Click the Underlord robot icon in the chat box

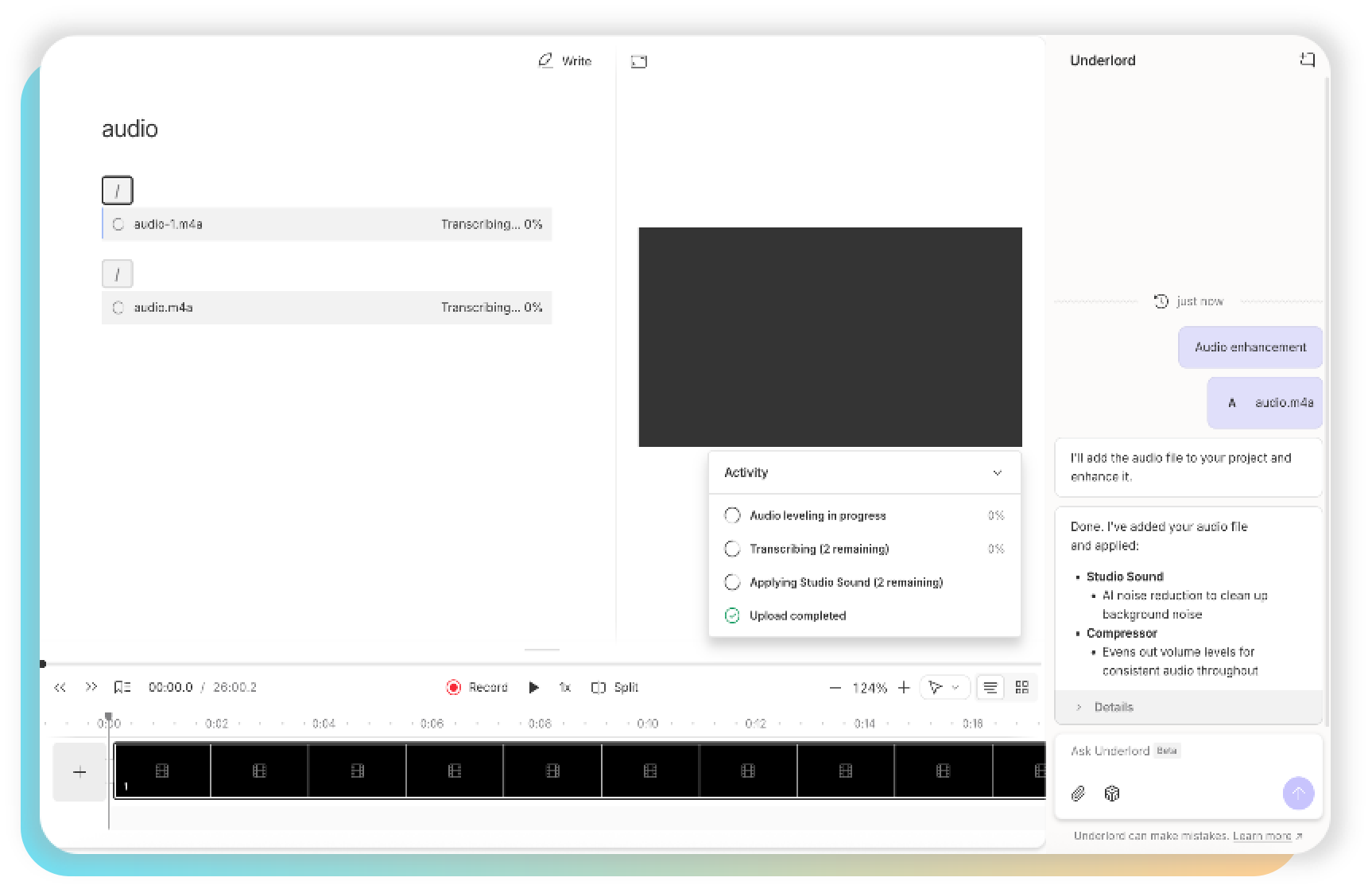1112,793
